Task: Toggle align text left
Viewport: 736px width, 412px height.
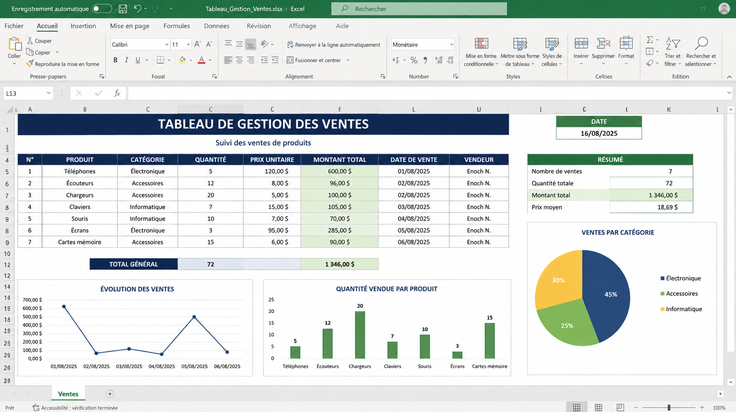Action: [x=228, y=60]
